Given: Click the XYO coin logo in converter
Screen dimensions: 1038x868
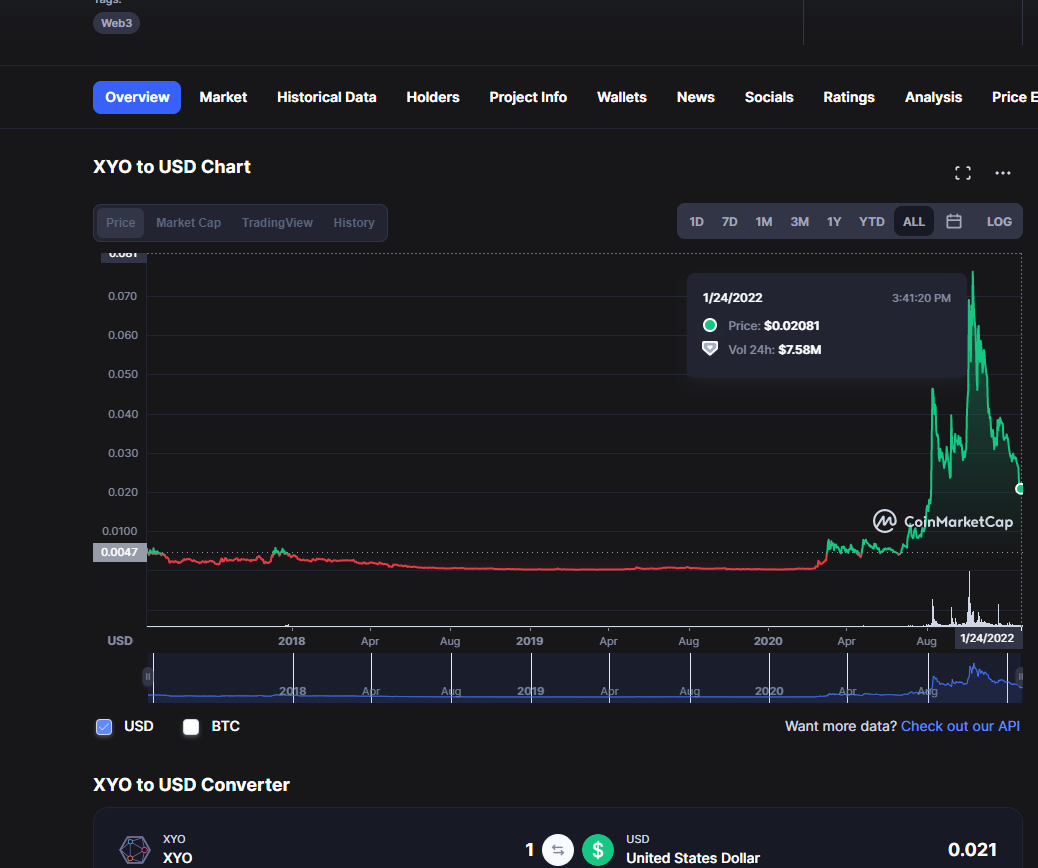Looking at the screenshot, I should click(134, 849).
